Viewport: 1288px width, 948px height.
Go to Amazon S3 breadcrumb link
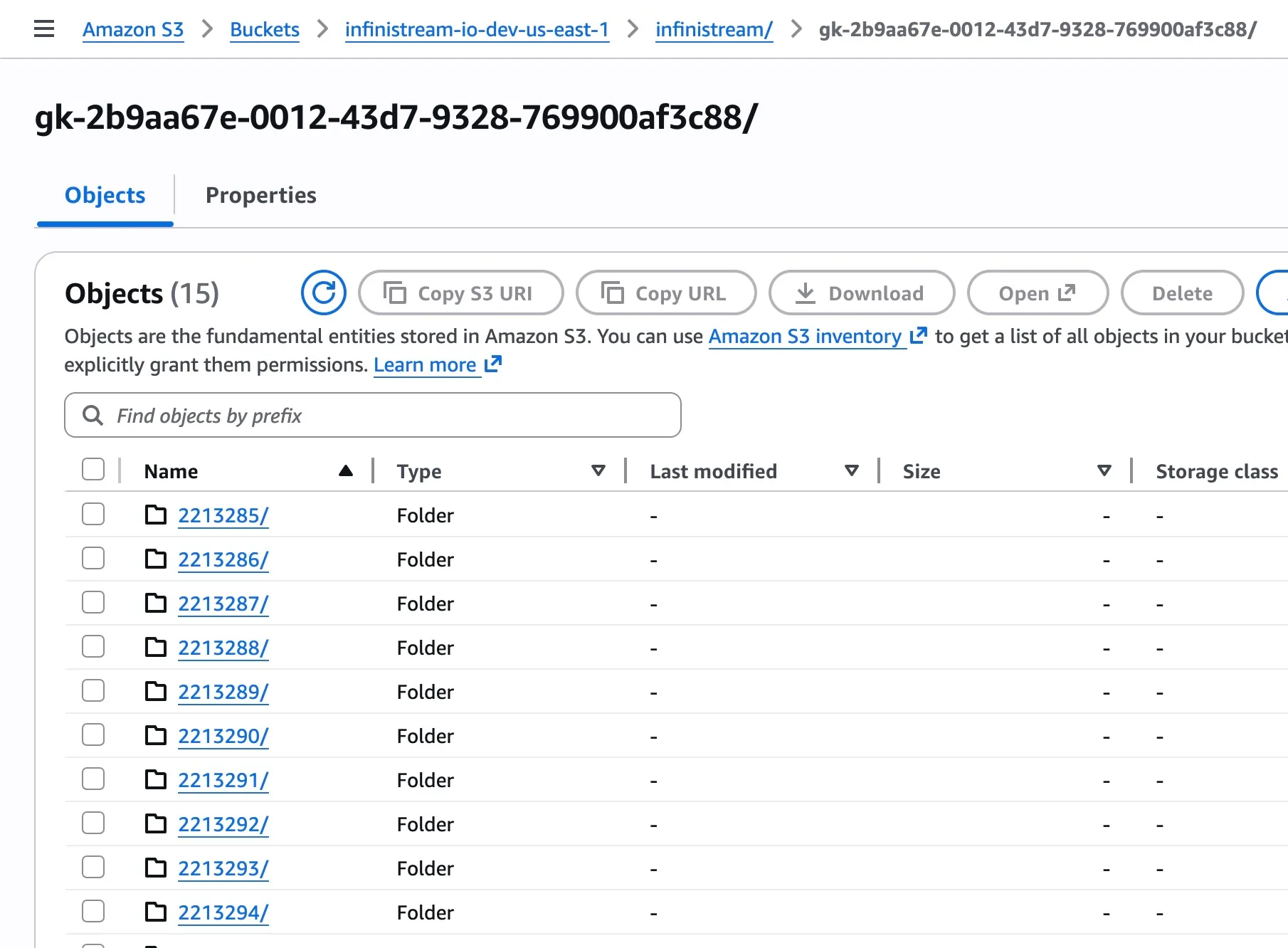(x=133, y=29)
